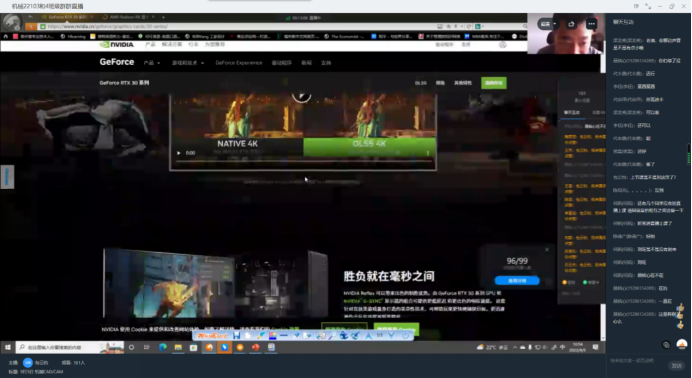Click the blue button under 96/99 popup
The height and width of the screenshot is (378, 692).
(x=517, y=281)
